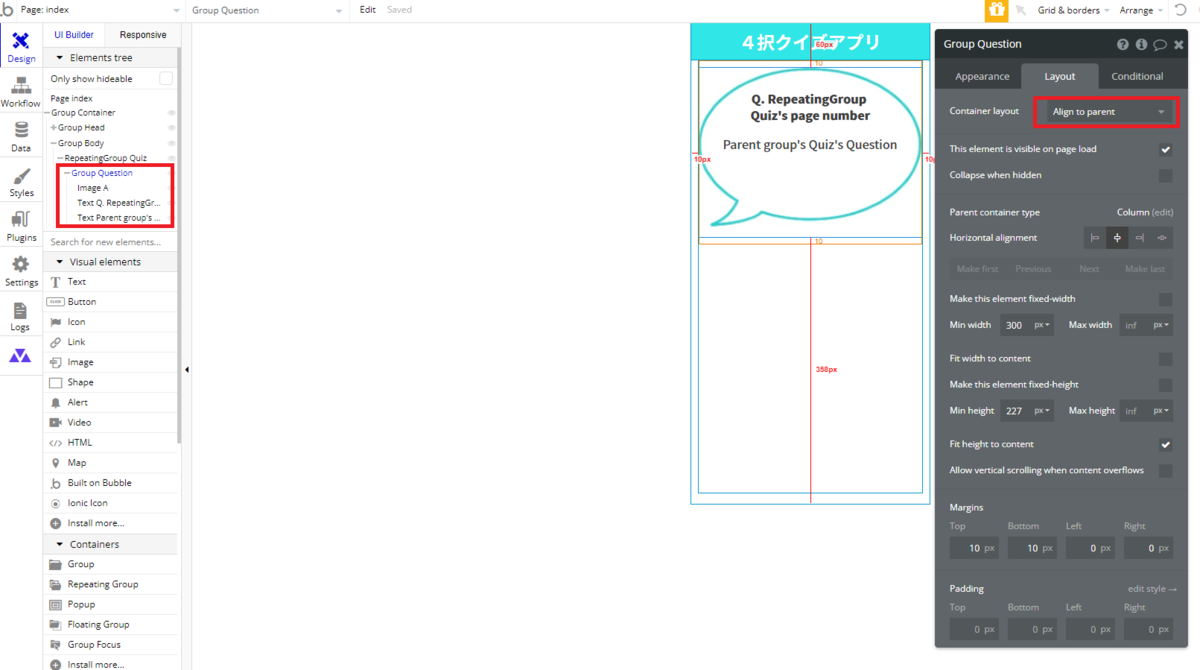1200x670 pixels.
Task: Open the Data section
Action: (x=21, y=137)
